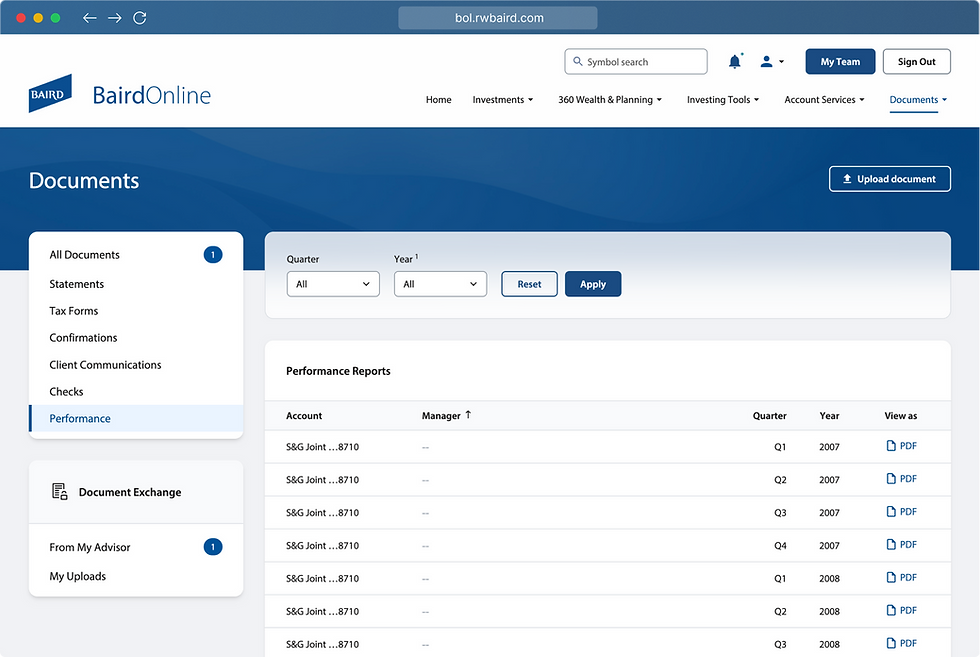
Task: Click the browser address bar bol.rwbaird.com
Action: click(498, 18)
